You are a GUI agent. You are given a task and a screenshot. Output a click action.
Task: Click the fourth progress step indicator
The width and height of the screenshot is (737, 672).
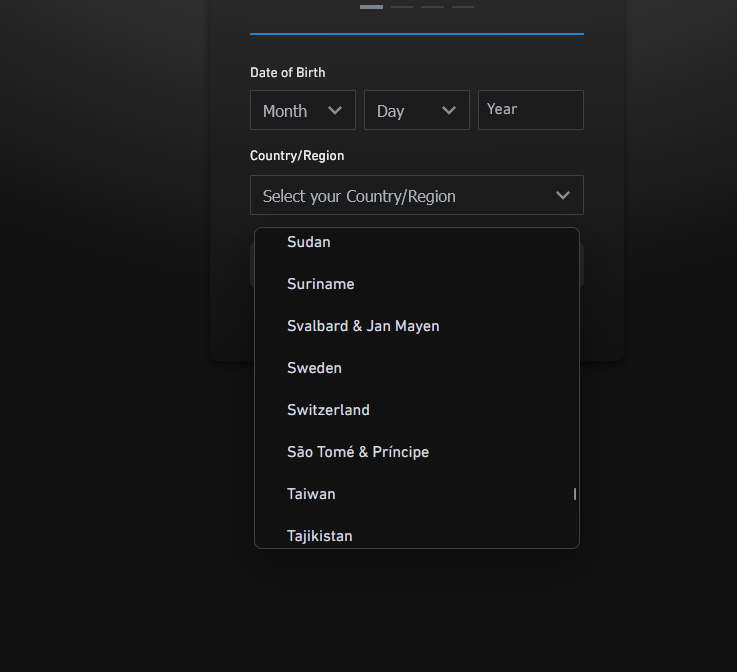click(463, 6)
